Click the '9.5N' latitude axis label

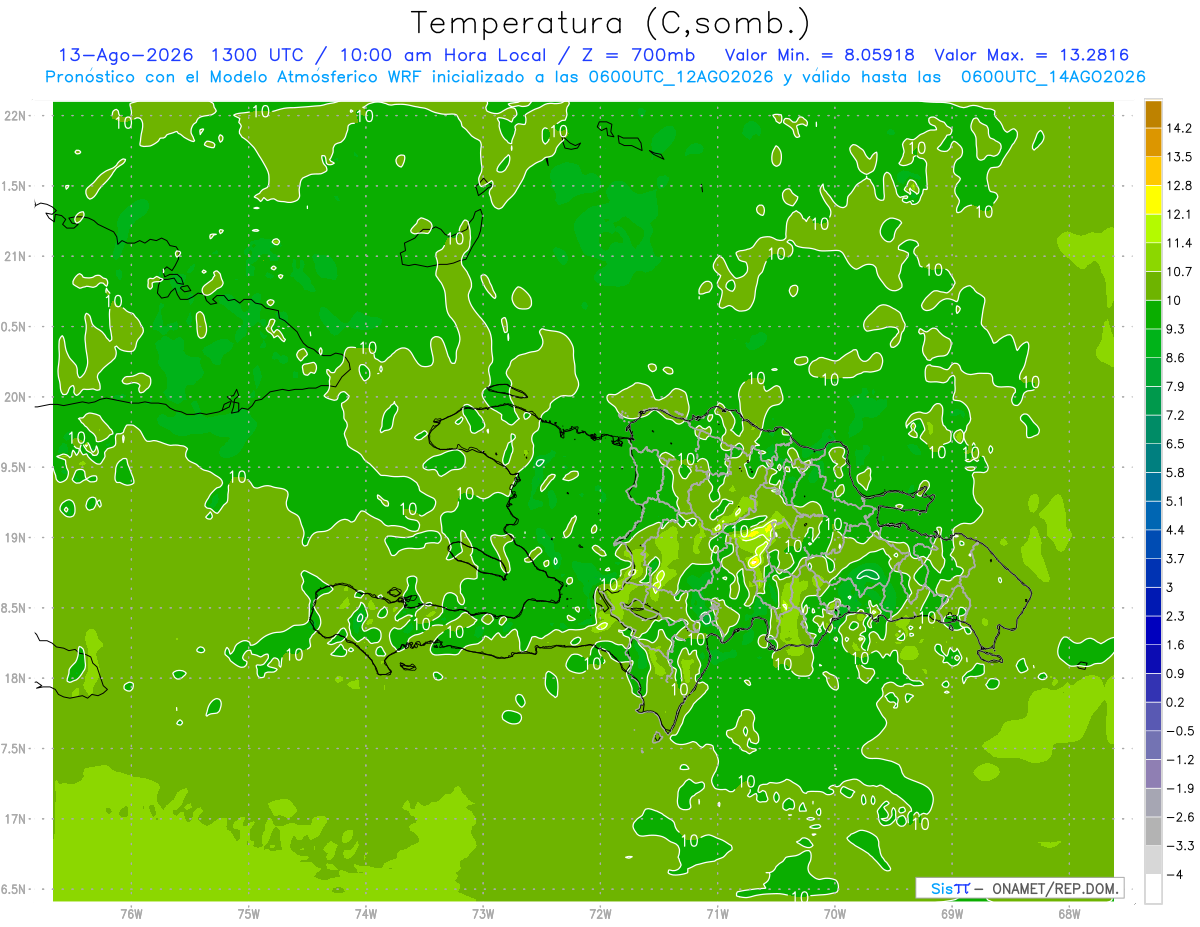click(15, 468)
